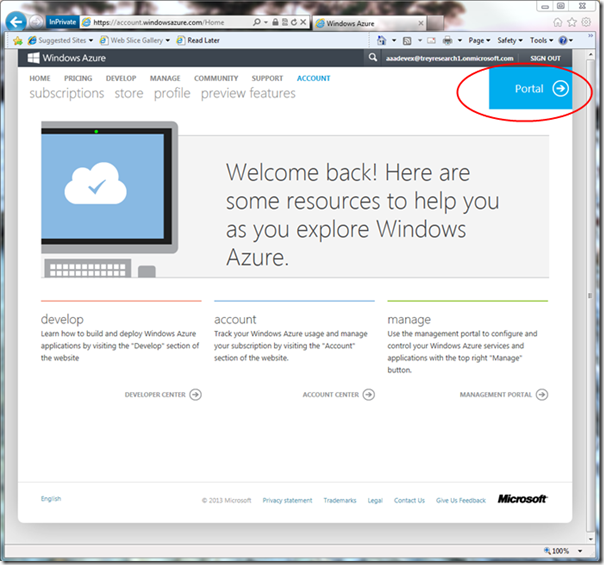Screen dimensions: 604x565
Task: Open the COMMUNITY navigation item
Action: pyautogui.click(x=216, y=78)
